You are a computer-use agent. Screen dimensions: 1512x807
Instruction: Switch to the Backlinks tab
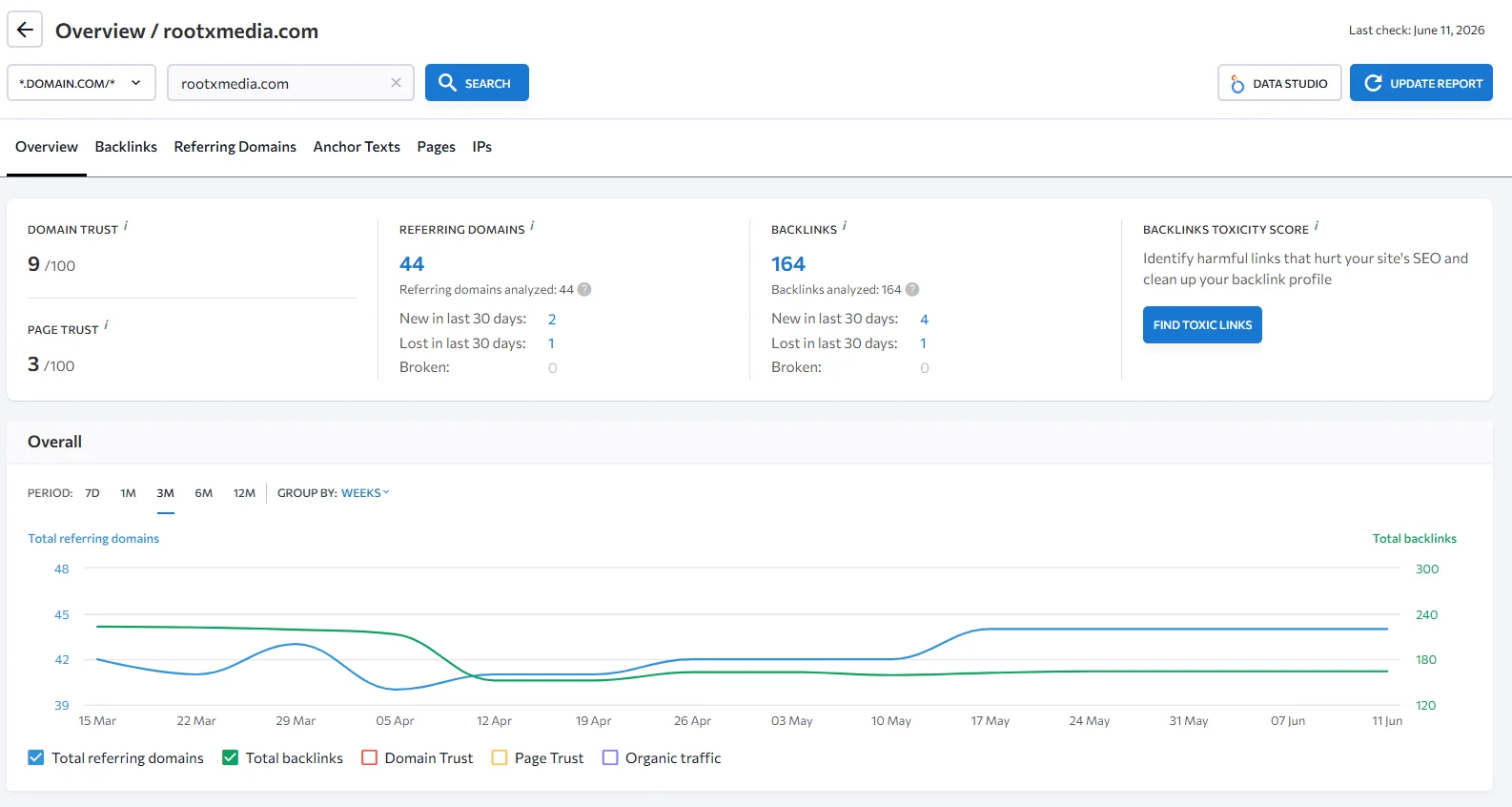coord(126,147)
